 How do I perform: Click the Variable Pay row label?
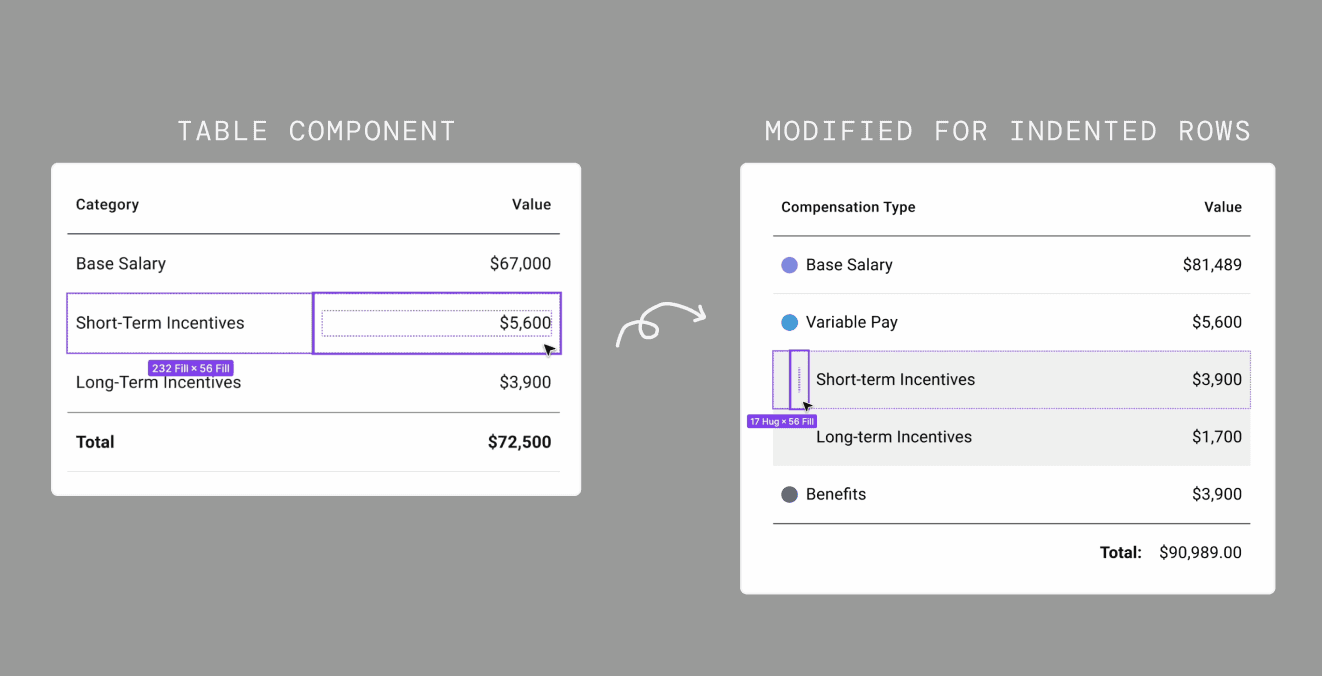pyautogui.click(x=852, y=322)
